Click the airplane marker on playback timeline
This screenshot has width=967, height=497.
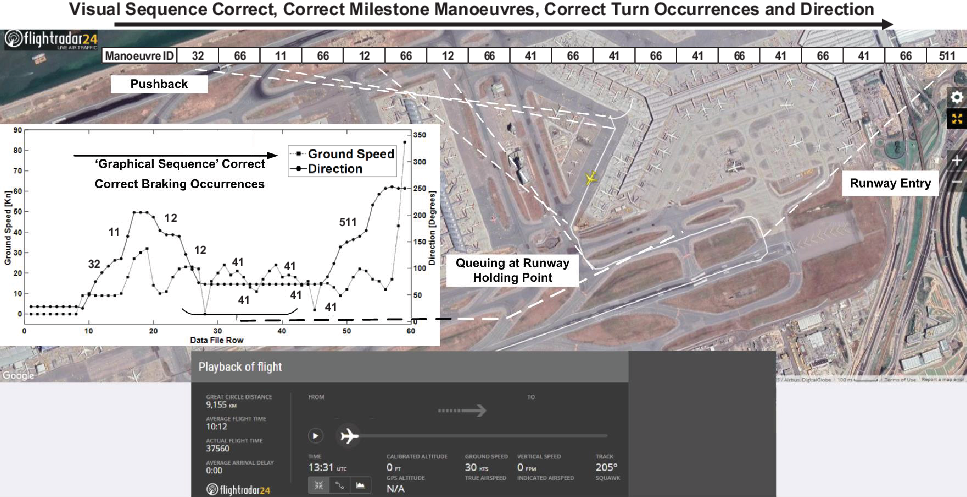click(349, 436)
